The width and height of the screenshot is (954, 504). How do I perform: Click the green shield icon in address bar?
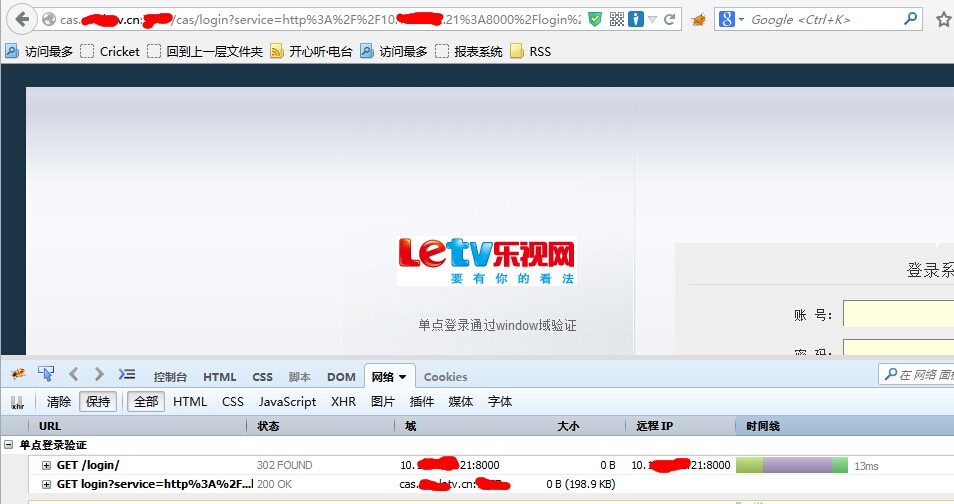[595, 19]
